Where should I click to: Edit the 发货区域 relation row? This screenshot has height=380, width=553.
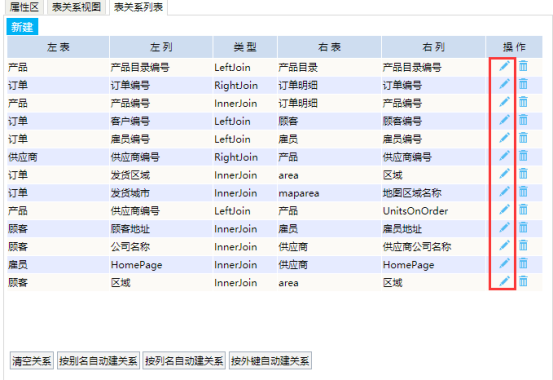click(504, 174)
